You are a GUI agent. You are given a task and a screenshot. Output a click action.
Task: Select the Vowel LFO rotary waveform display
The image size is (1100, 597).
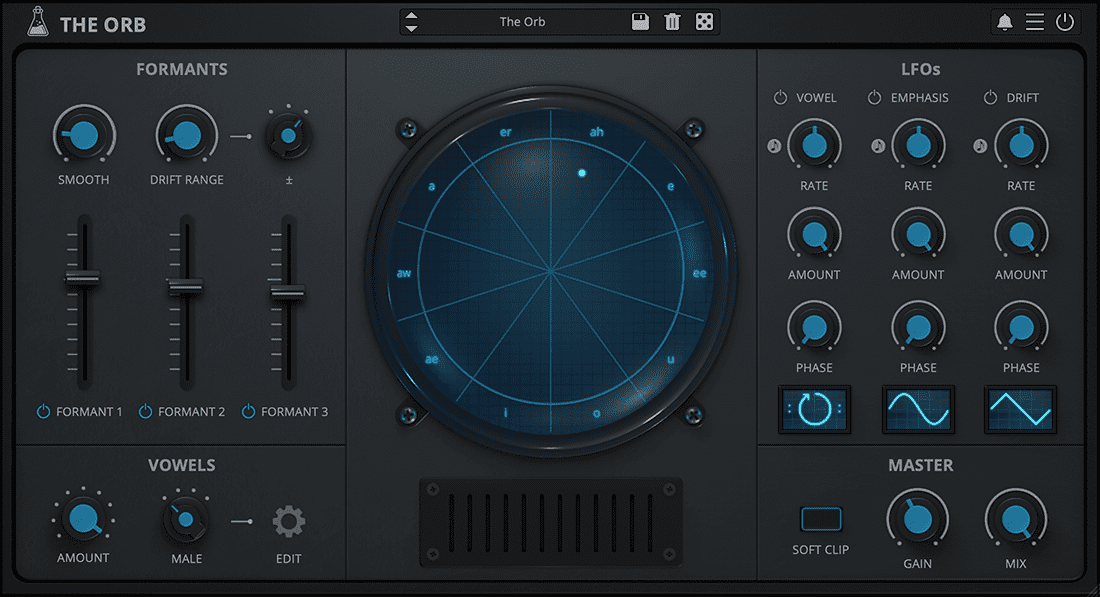814,409
